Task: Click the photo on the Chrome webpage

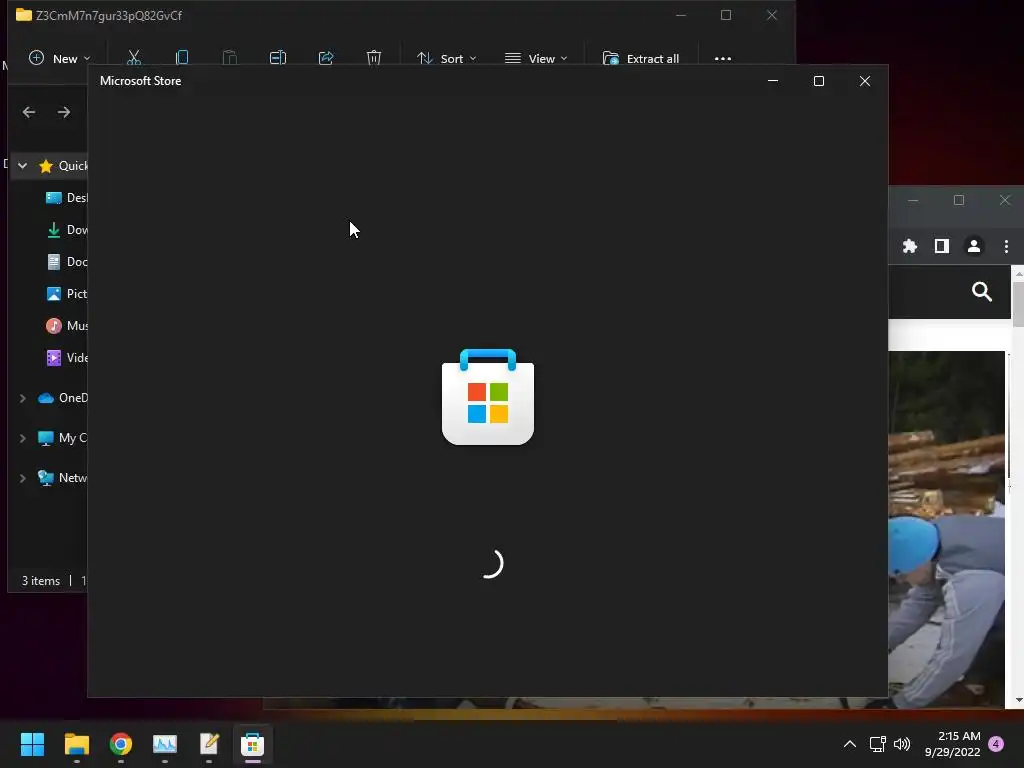Action: pos(946,529)
